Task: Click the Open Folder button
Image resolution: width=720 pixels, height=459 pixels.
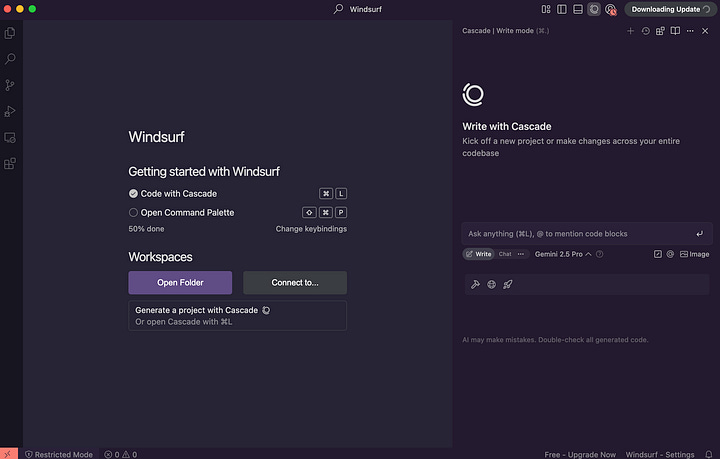Action: (x=180, y=282)
